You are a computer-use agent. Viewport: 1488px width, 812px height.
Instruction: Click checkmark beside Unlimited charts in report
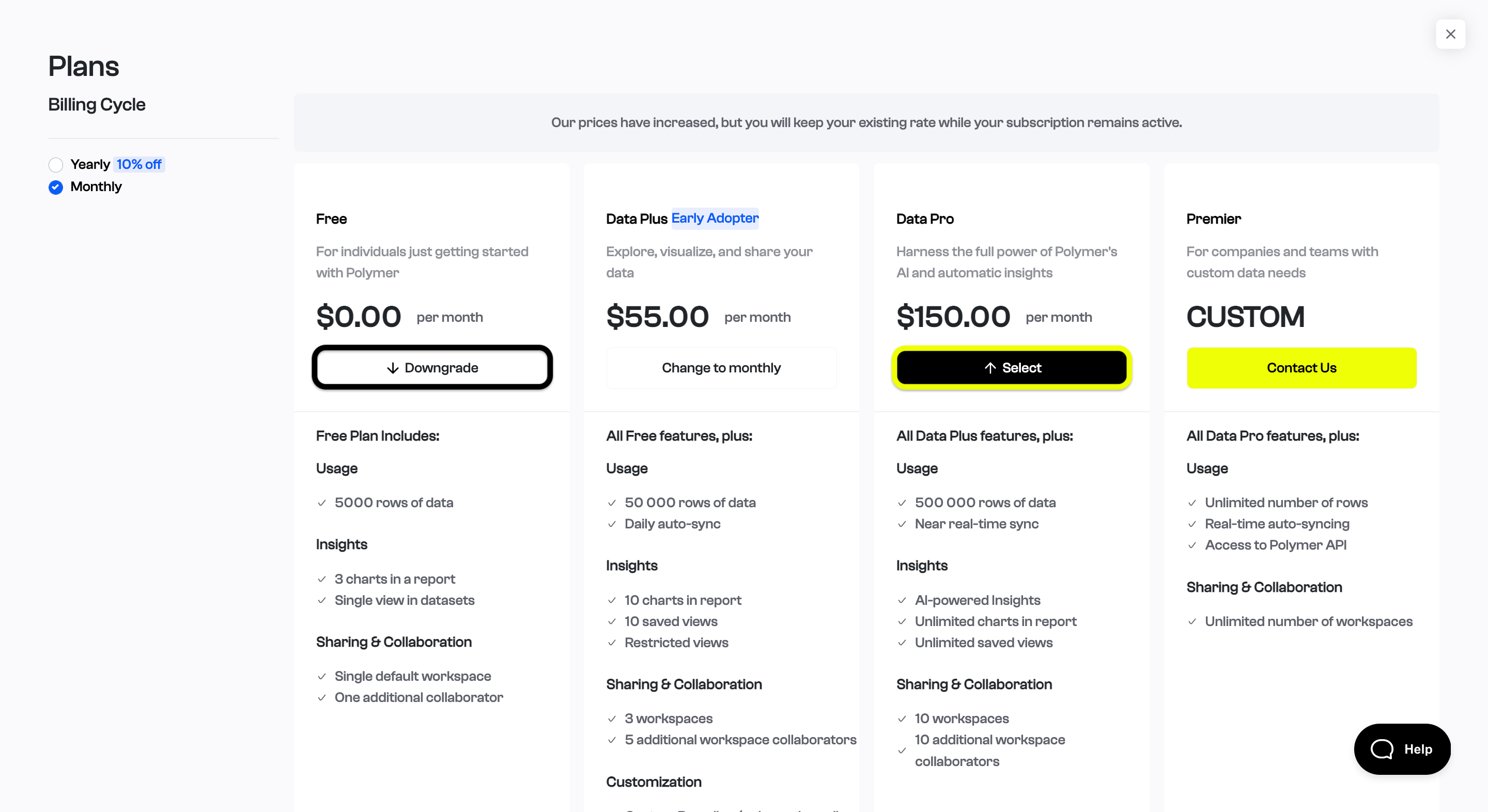coord(902,622)
